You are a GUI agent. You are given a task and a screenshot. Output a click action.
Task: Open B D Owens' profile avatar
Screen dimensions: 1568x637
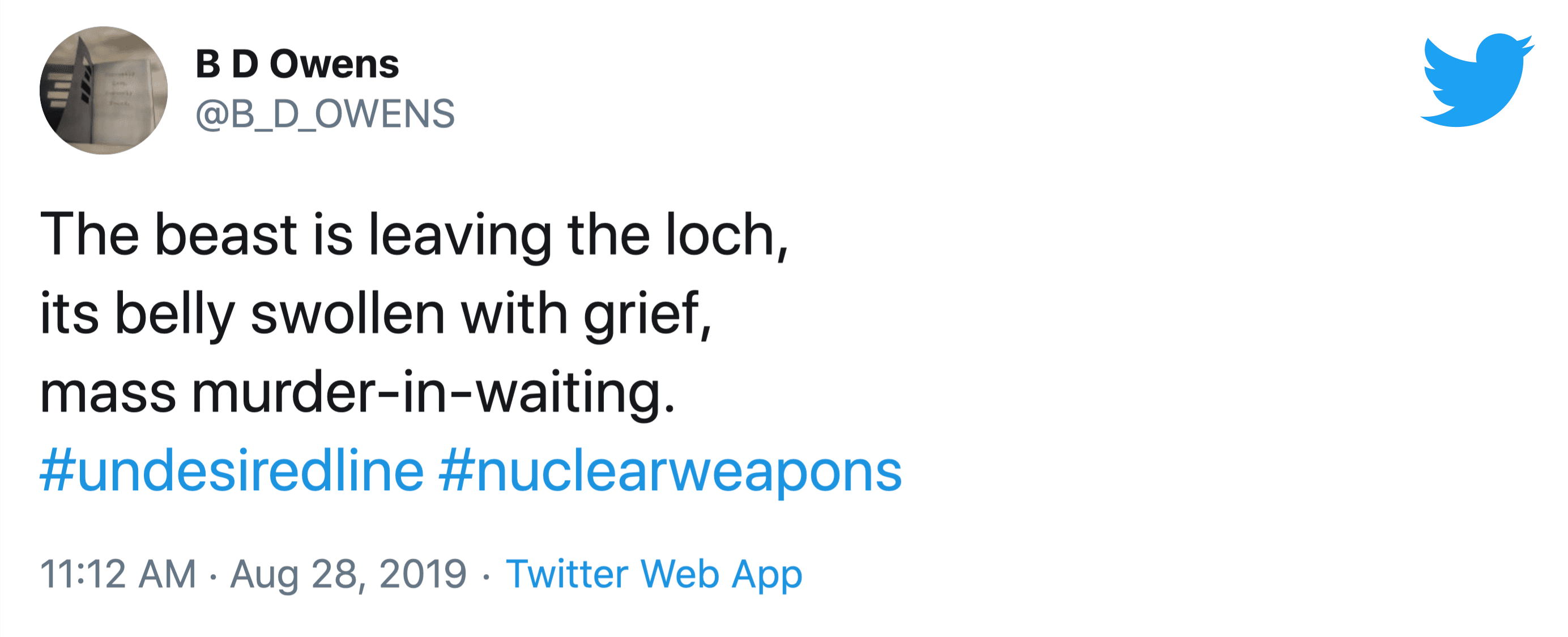104,90
